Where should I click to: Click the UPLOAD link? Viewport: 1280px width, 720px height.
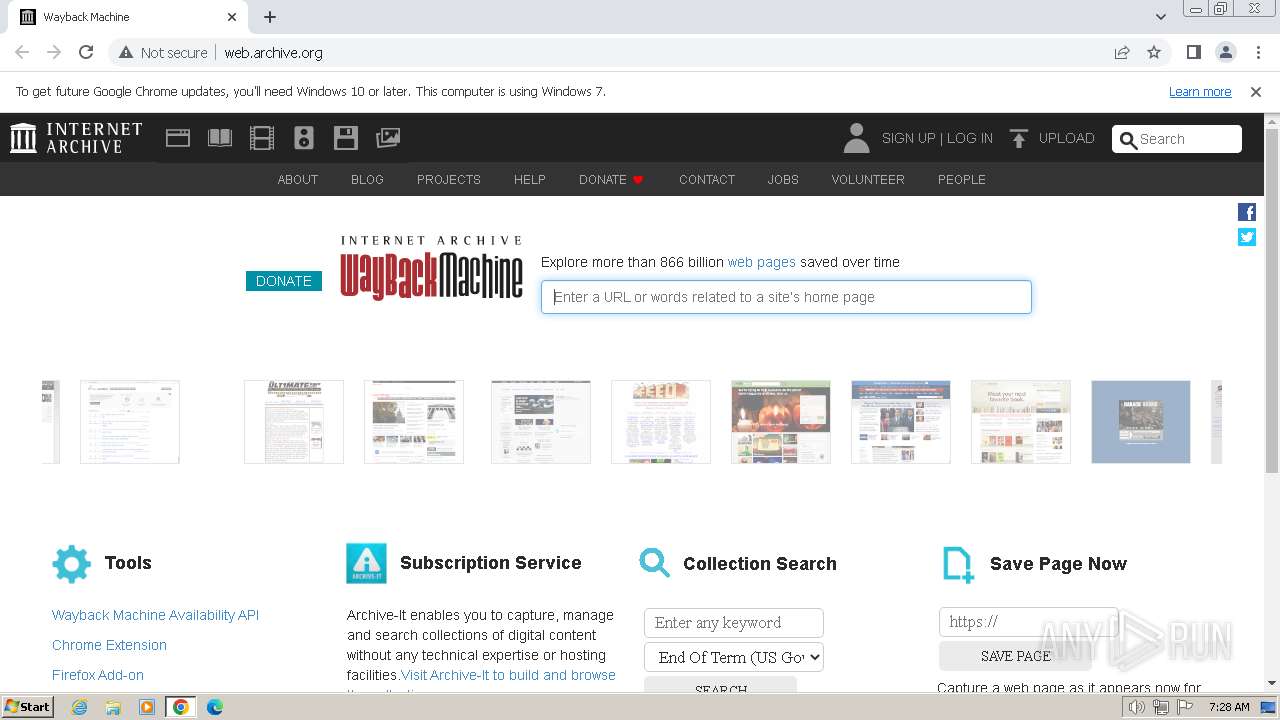[1067, 138]
